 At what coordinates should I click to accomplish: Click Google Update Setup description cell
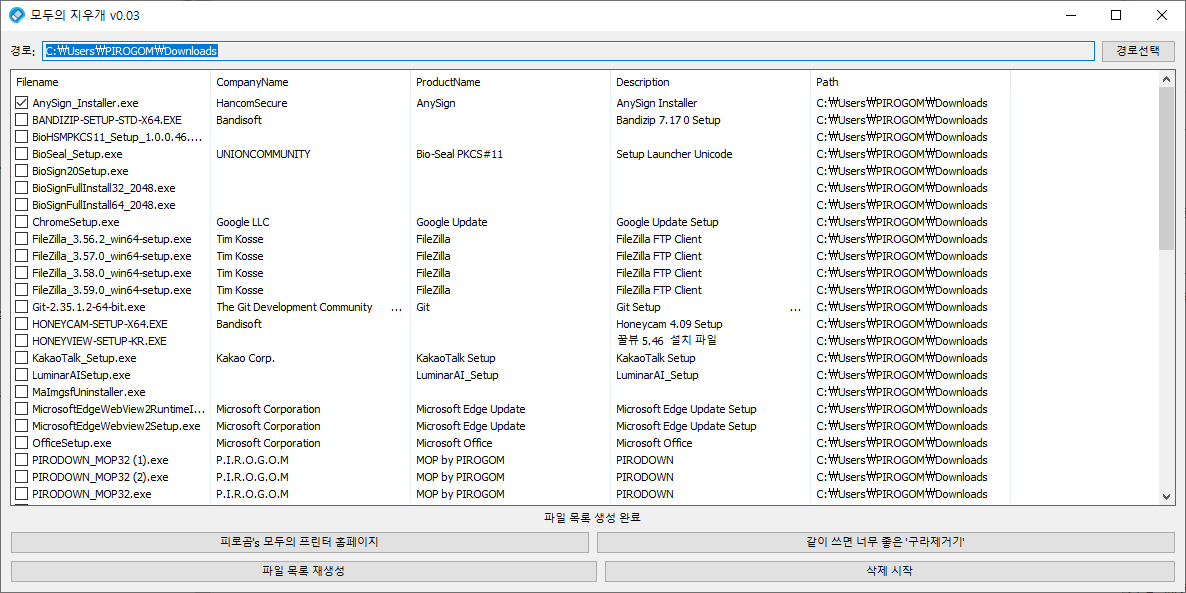pos(667,222)
